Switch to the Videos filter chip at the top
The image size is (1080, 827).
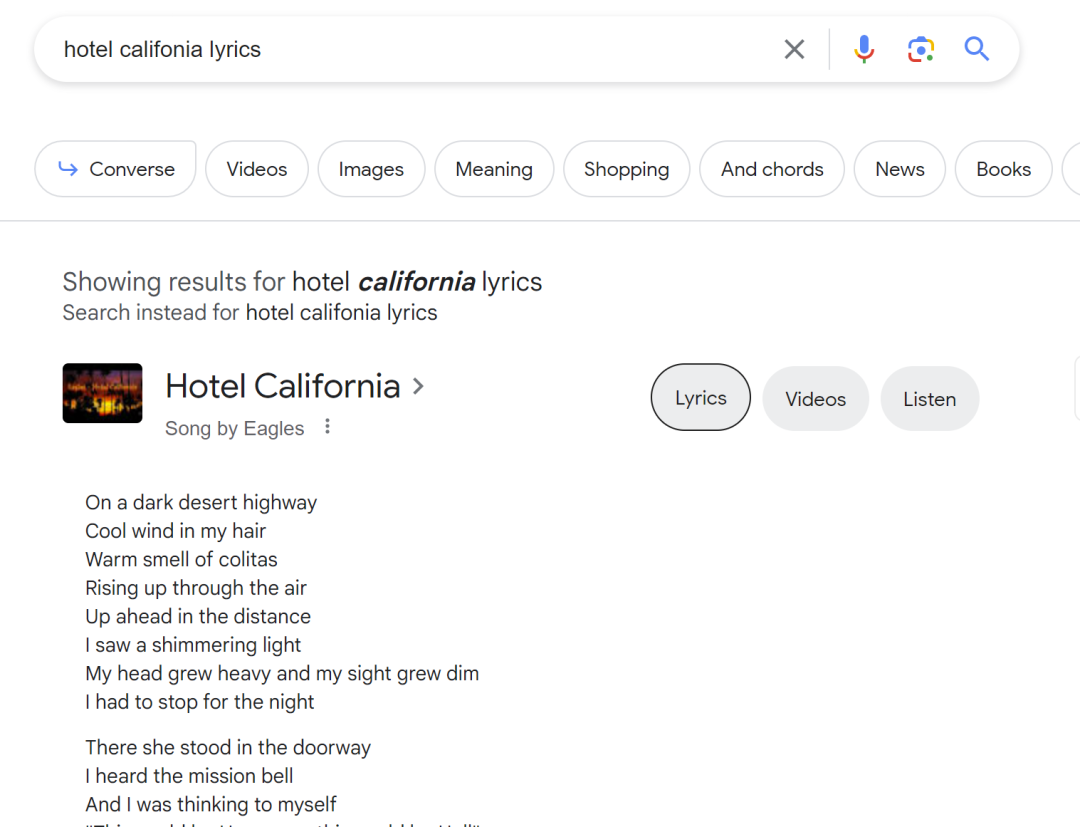(x=256, y=169)
